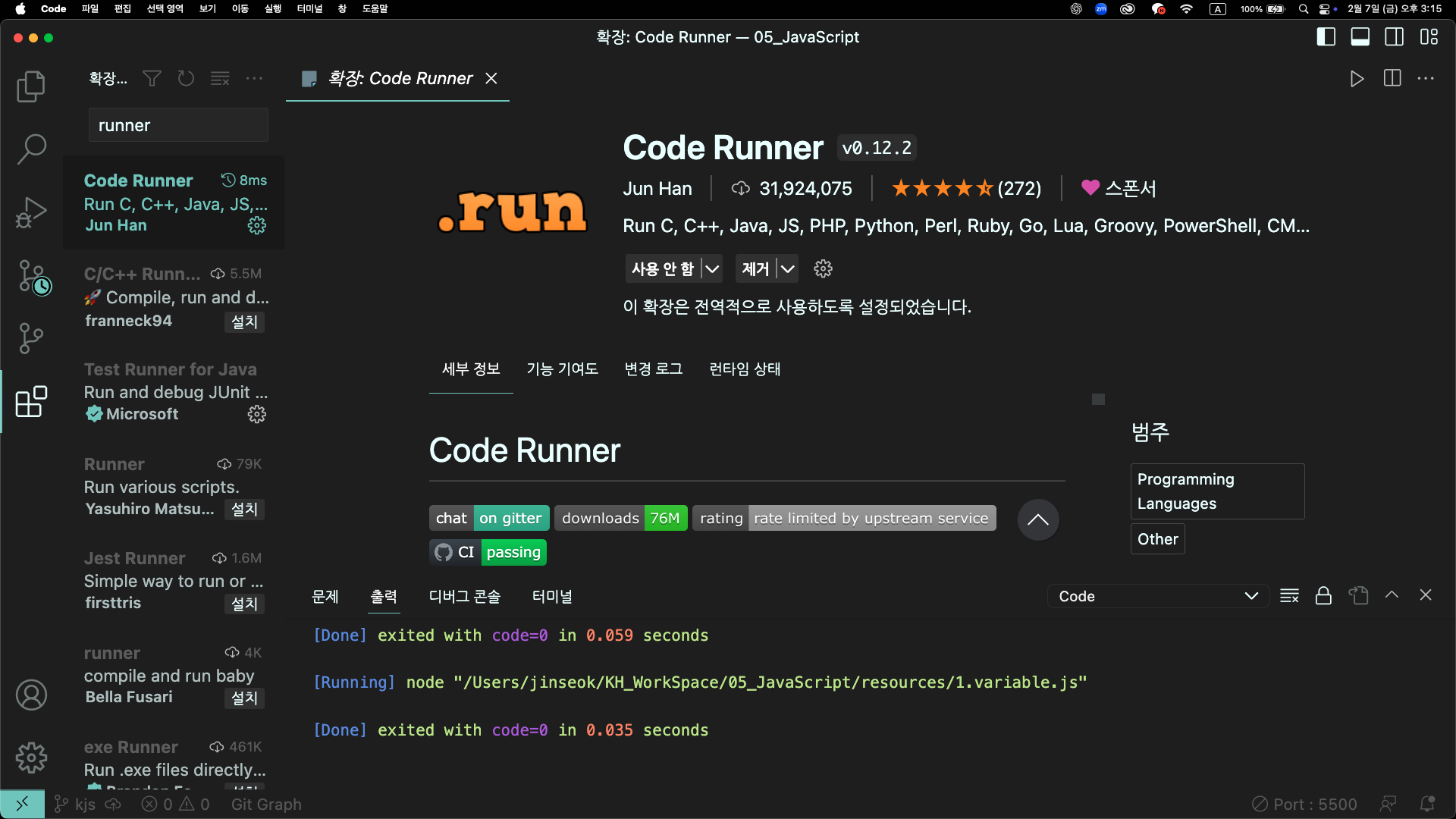This screenshot has height=819, width=1456.
Task: Toggle bottom panel visibility in title bar
Action: coord(1360,36)
